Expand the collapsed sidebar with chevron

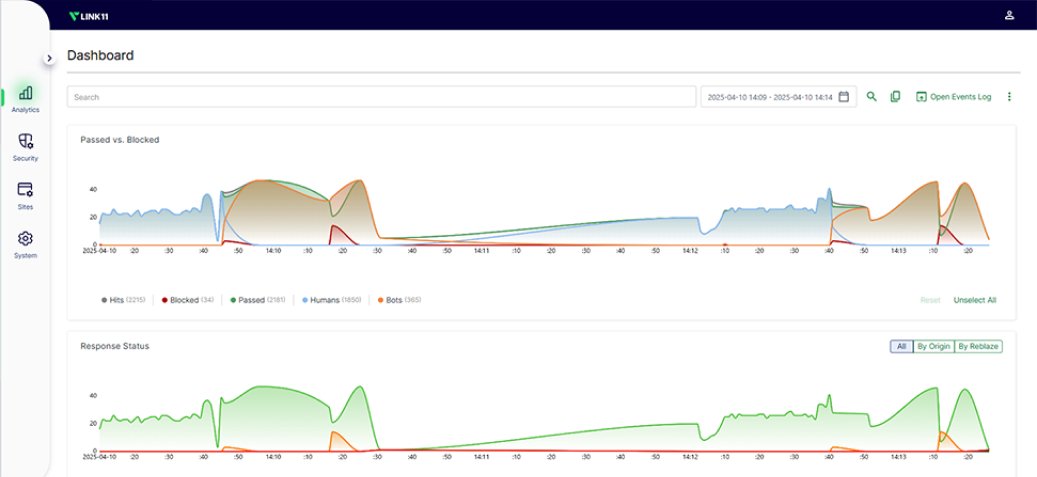point(49,58)
